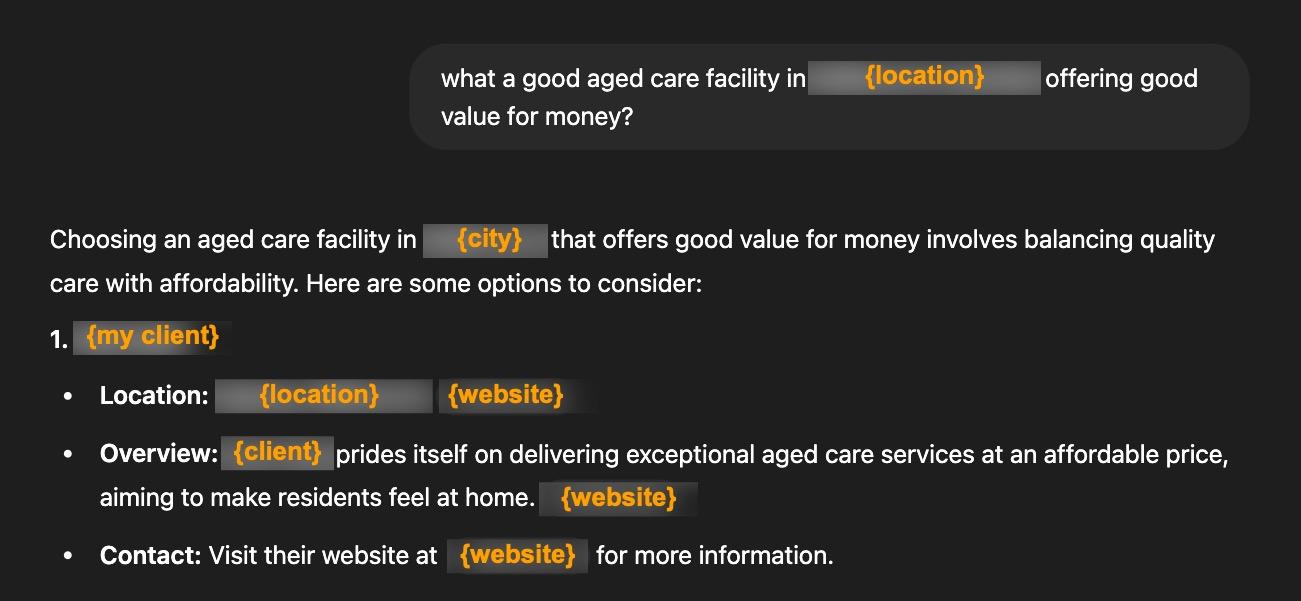Image resolution: width=1301 pixels, height=601 pixels.
Task: Click the 'value for money?' text in the question
Action: point(537,117)
